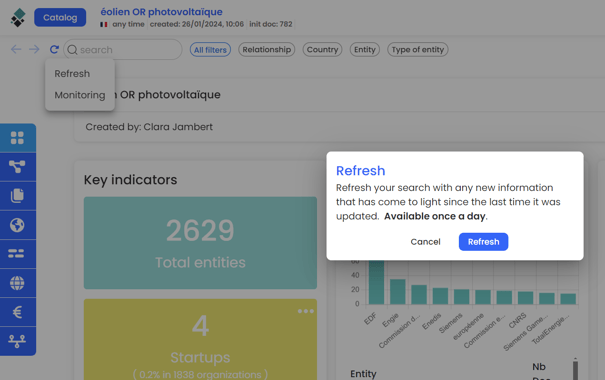Expand the Type of entity filter
This screenshot has width=605, height=380.
[x=417, y=49]
